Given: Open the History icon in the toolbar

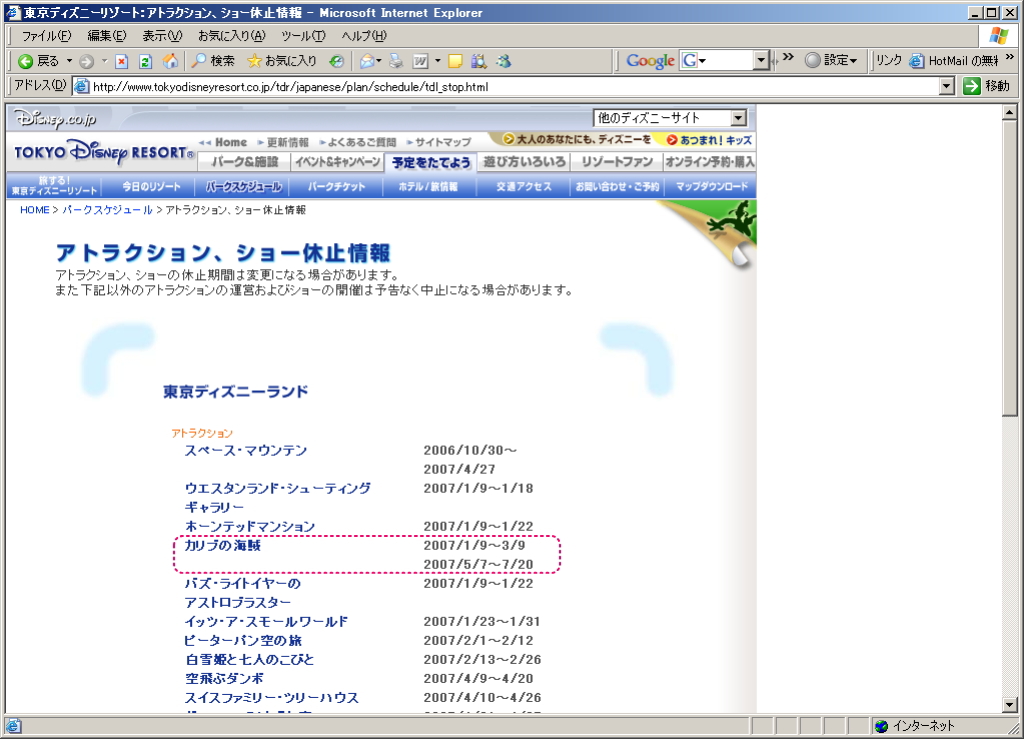Looking at the screenshot, I should coord(336,61).
